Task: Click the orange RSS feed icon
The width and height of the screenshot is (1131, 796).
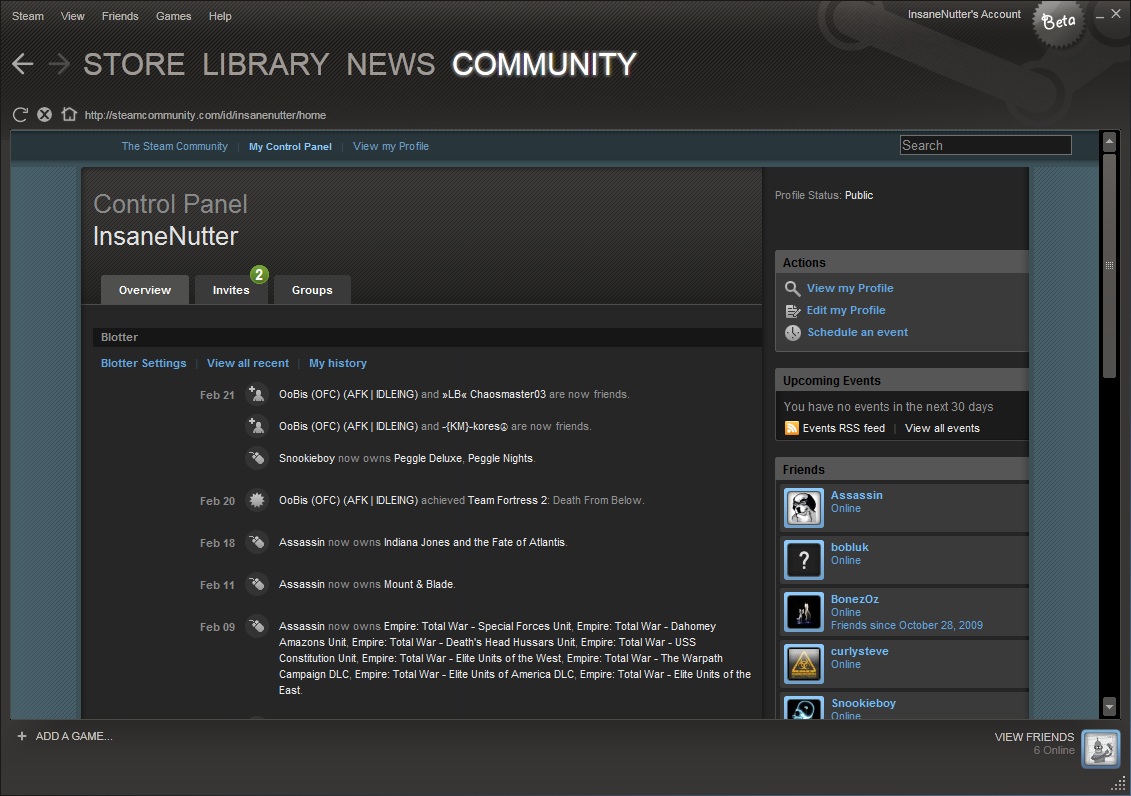Action: click(x=791, y=428)
